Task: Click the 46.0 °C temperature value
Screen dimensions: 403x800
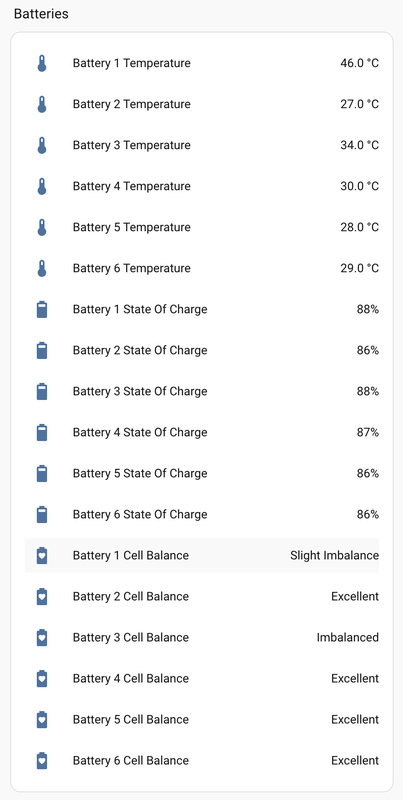Action: (x=360, y=63)
